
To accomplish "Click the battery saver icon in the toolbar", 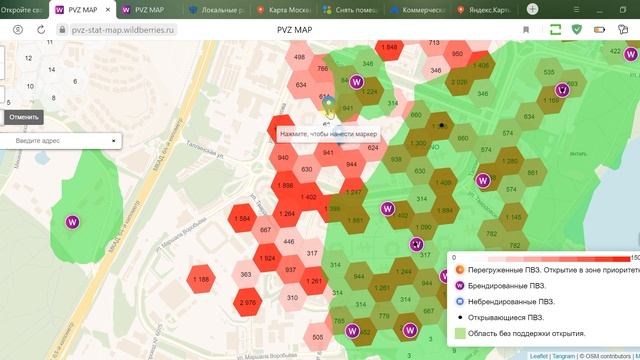I will pyautogui.click(x=599, y=29).
